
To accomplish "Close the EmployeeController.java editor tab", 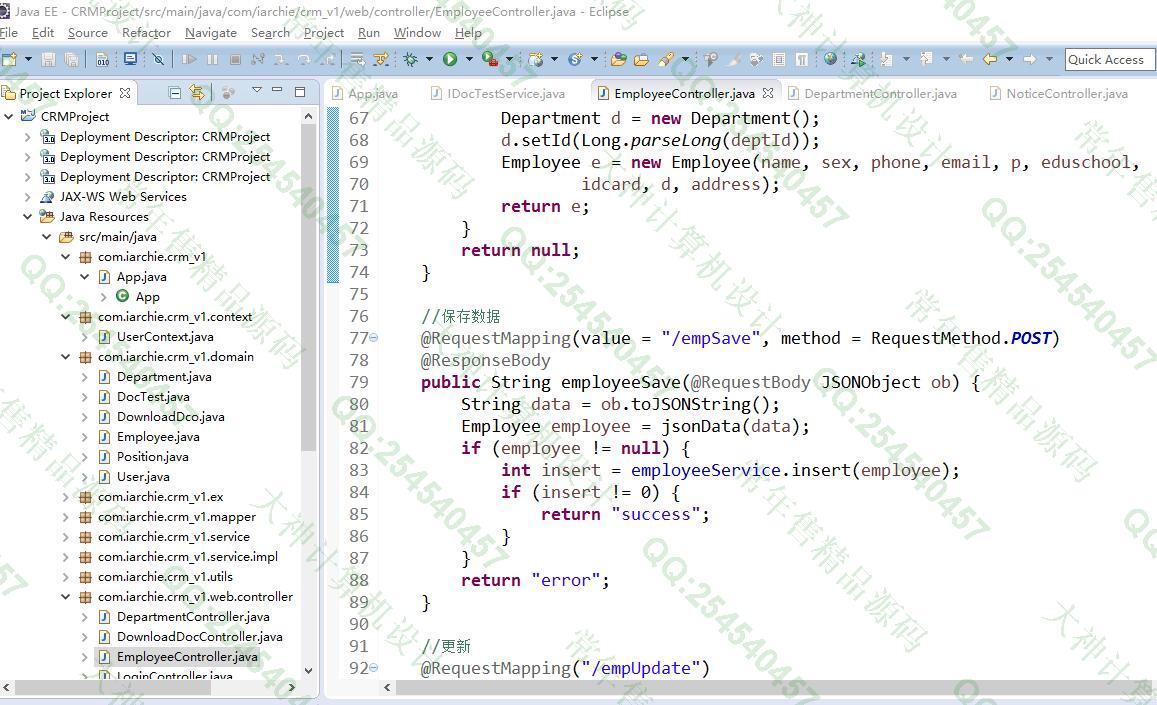I will click(768, 93).
